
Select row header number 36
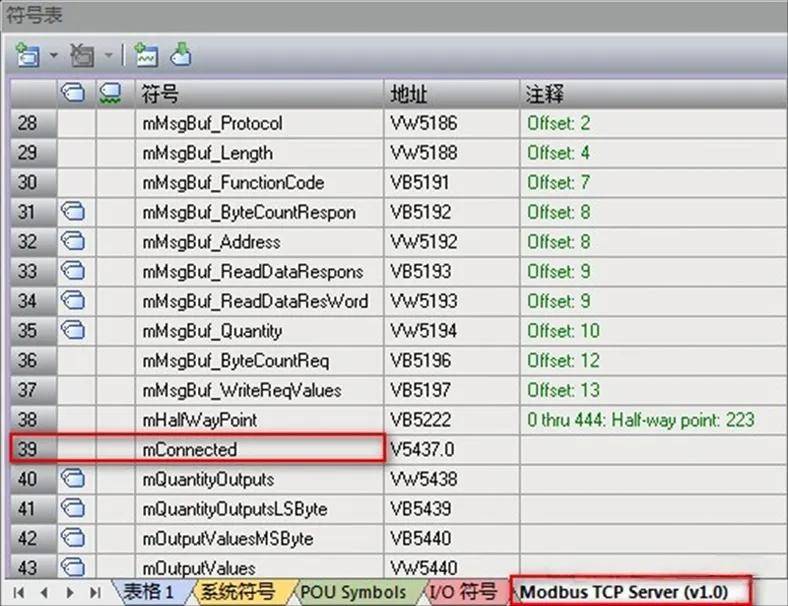(x=33, y=360)
